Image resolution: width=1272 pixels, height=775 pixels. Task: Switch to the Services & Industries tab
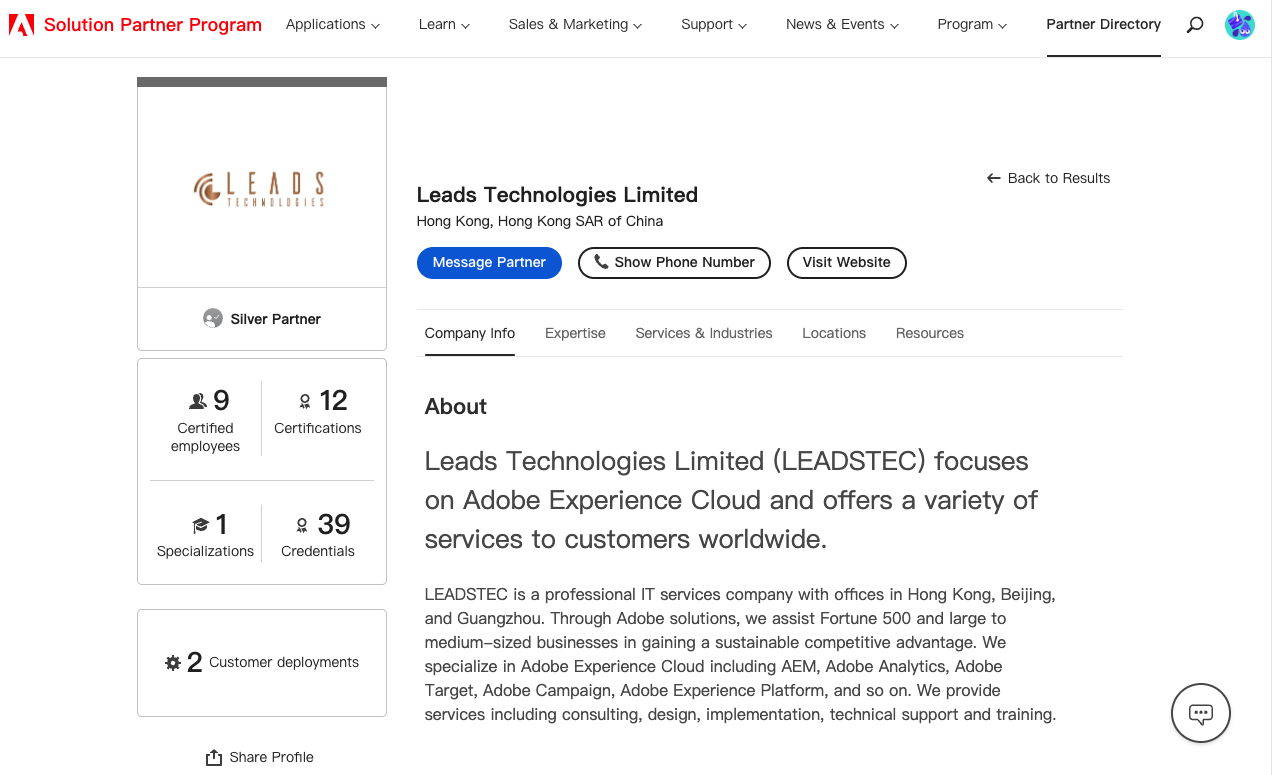point(704,333)
